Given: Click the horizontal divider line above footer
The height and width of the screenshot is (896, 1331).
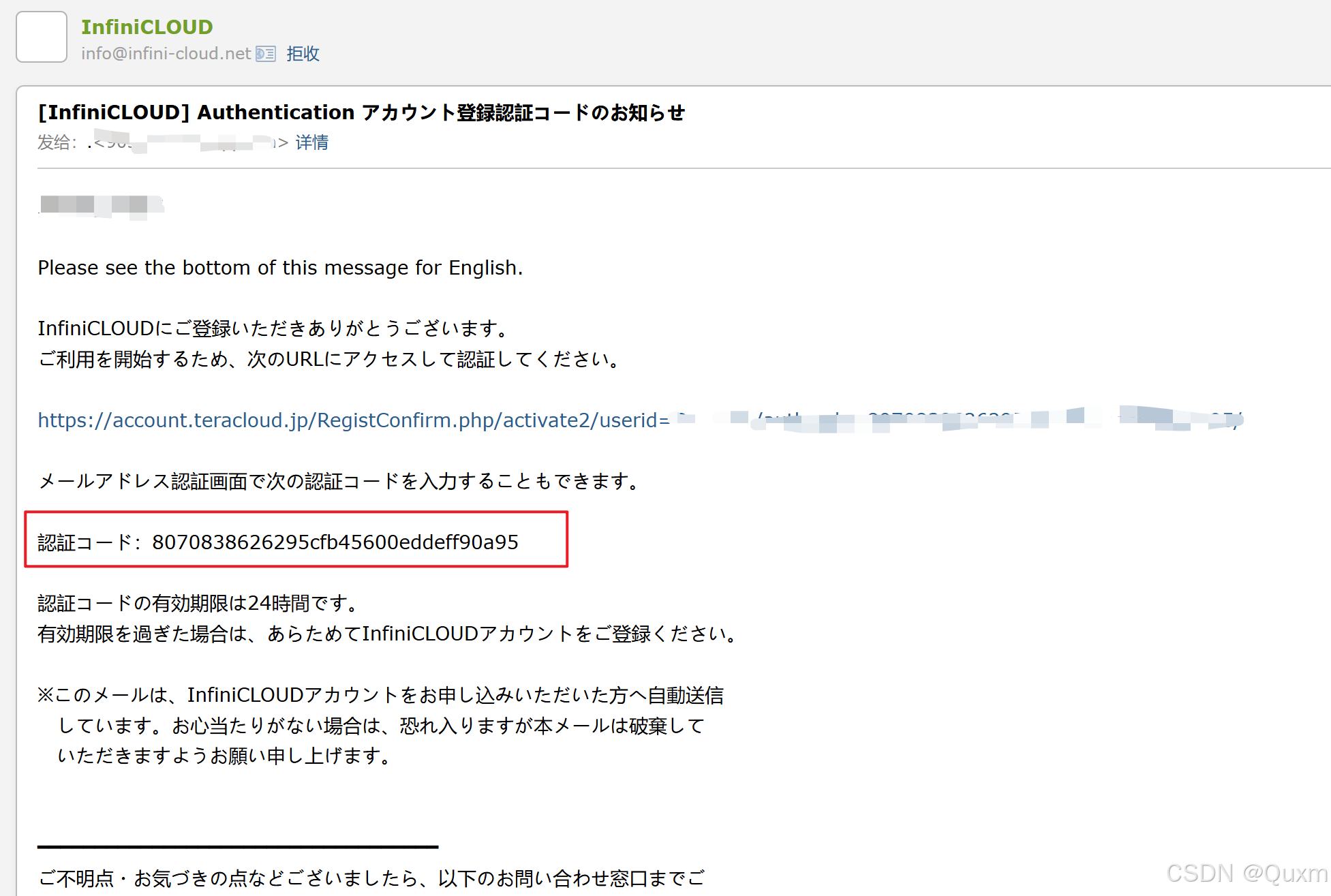Looking at the screenshot, I should (237, 847).
